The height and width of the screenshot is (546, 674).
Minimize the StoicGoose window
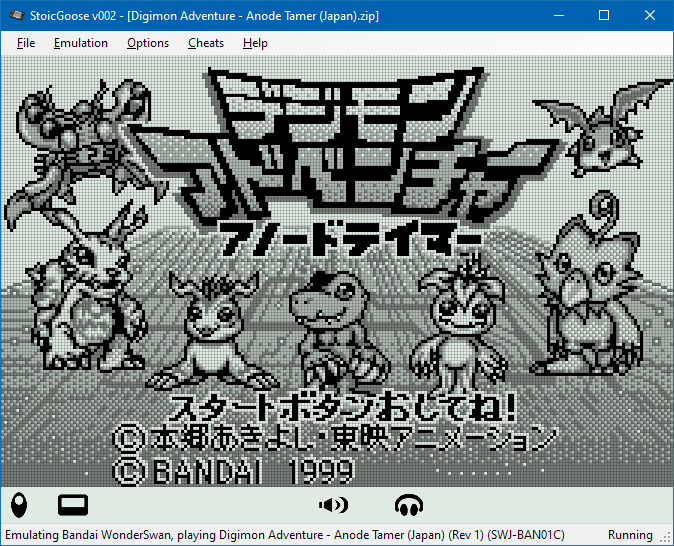point(559,15)
